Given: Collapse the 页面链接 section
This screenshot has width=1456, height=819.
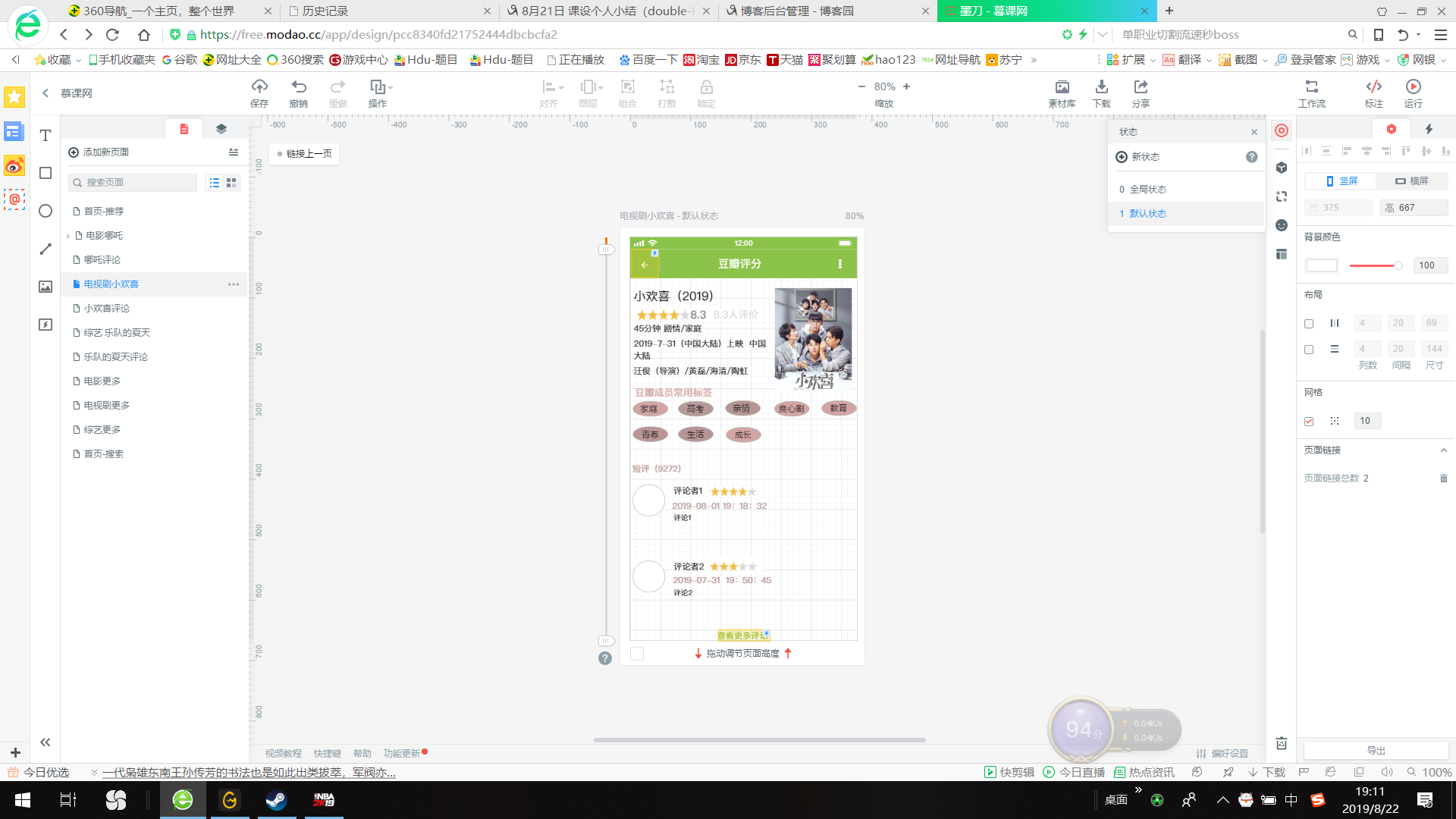Looking at the screenshot, I should [x=1443, y=450].
